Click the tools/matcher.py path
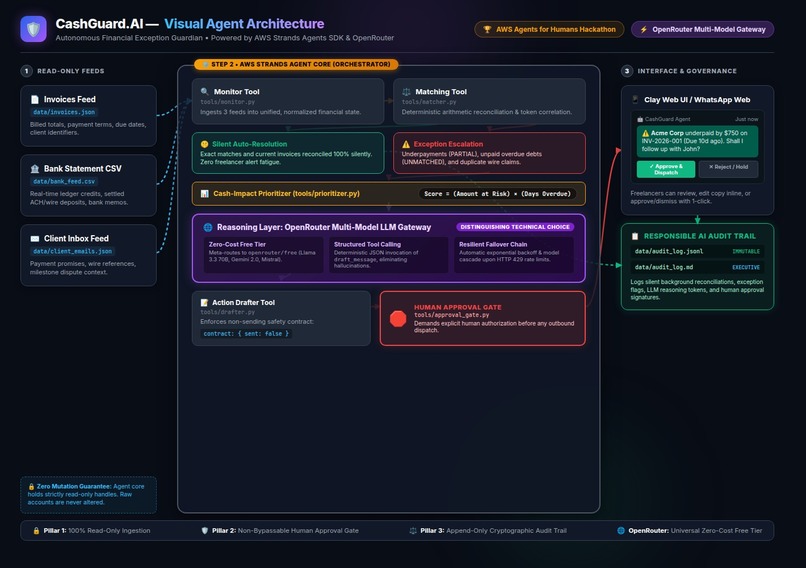 pyautogui.click(x=429, y=102)
